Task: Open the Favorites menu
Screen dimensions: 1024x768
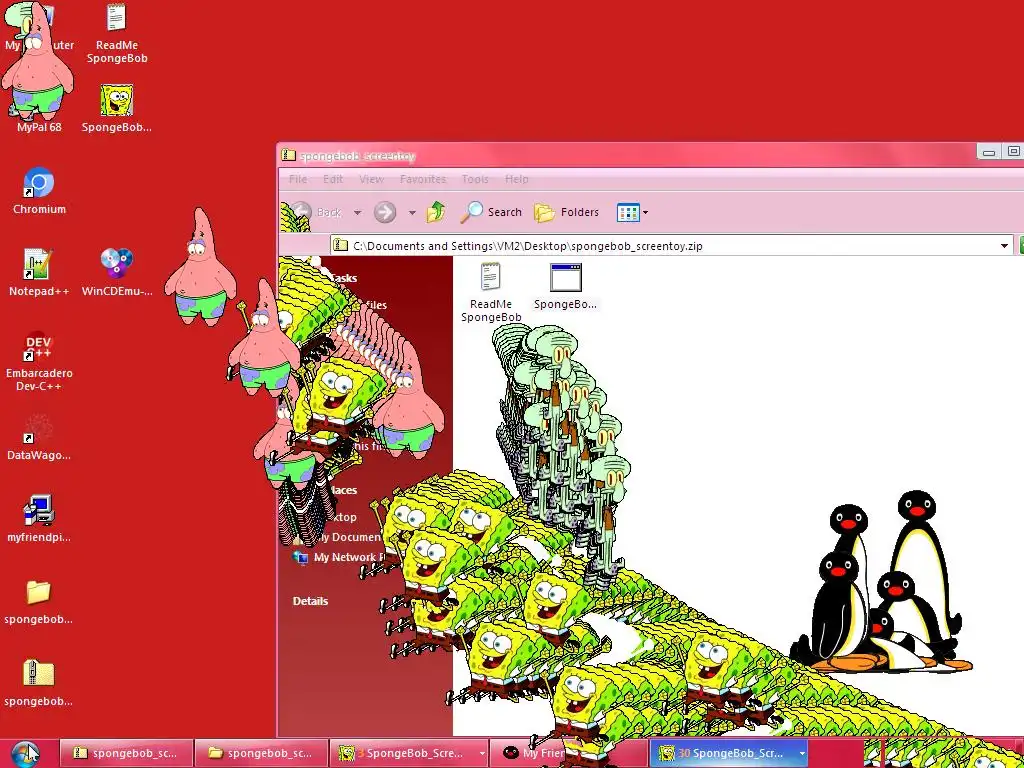Action: 423,179
